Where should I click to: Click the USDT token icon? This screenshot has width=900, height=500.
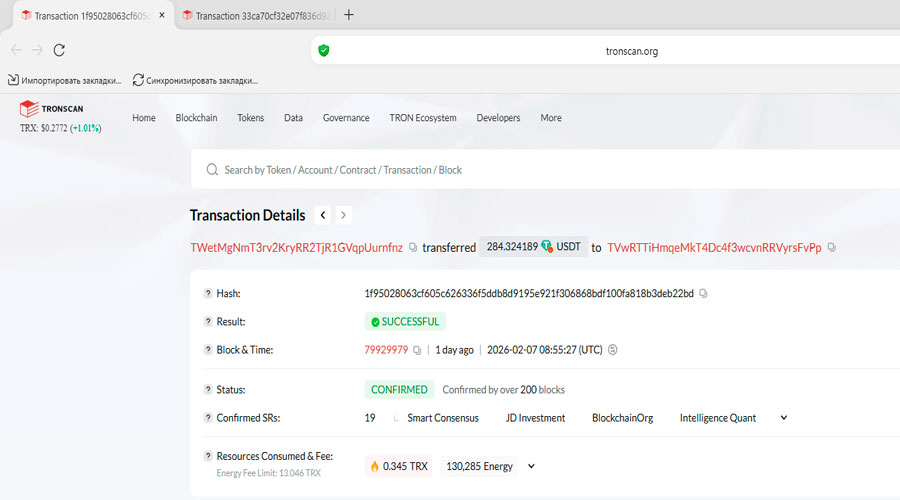546,246
